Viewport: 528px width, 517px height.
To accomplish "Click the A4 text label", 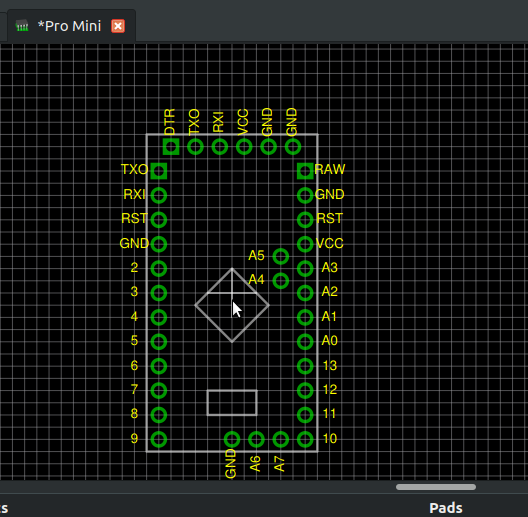I will [x=256, y=280].
